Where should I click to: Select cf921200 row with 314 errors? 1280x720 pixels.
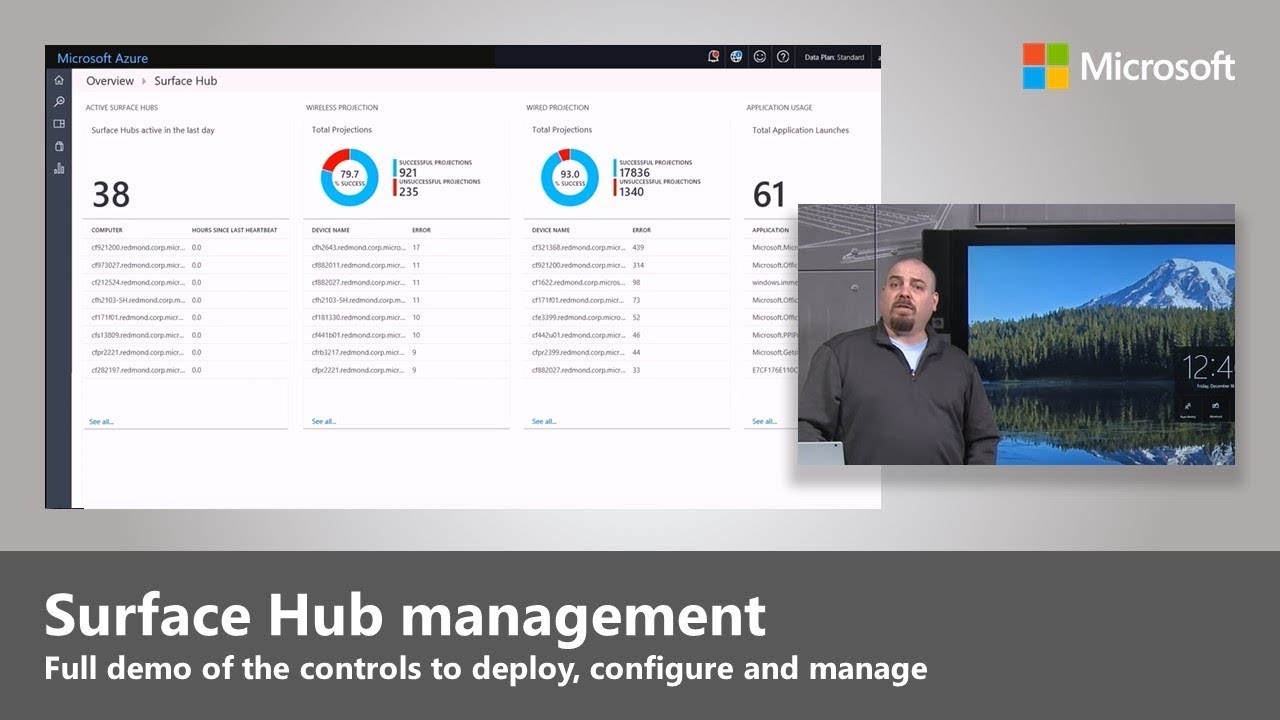tap(627, 265)
